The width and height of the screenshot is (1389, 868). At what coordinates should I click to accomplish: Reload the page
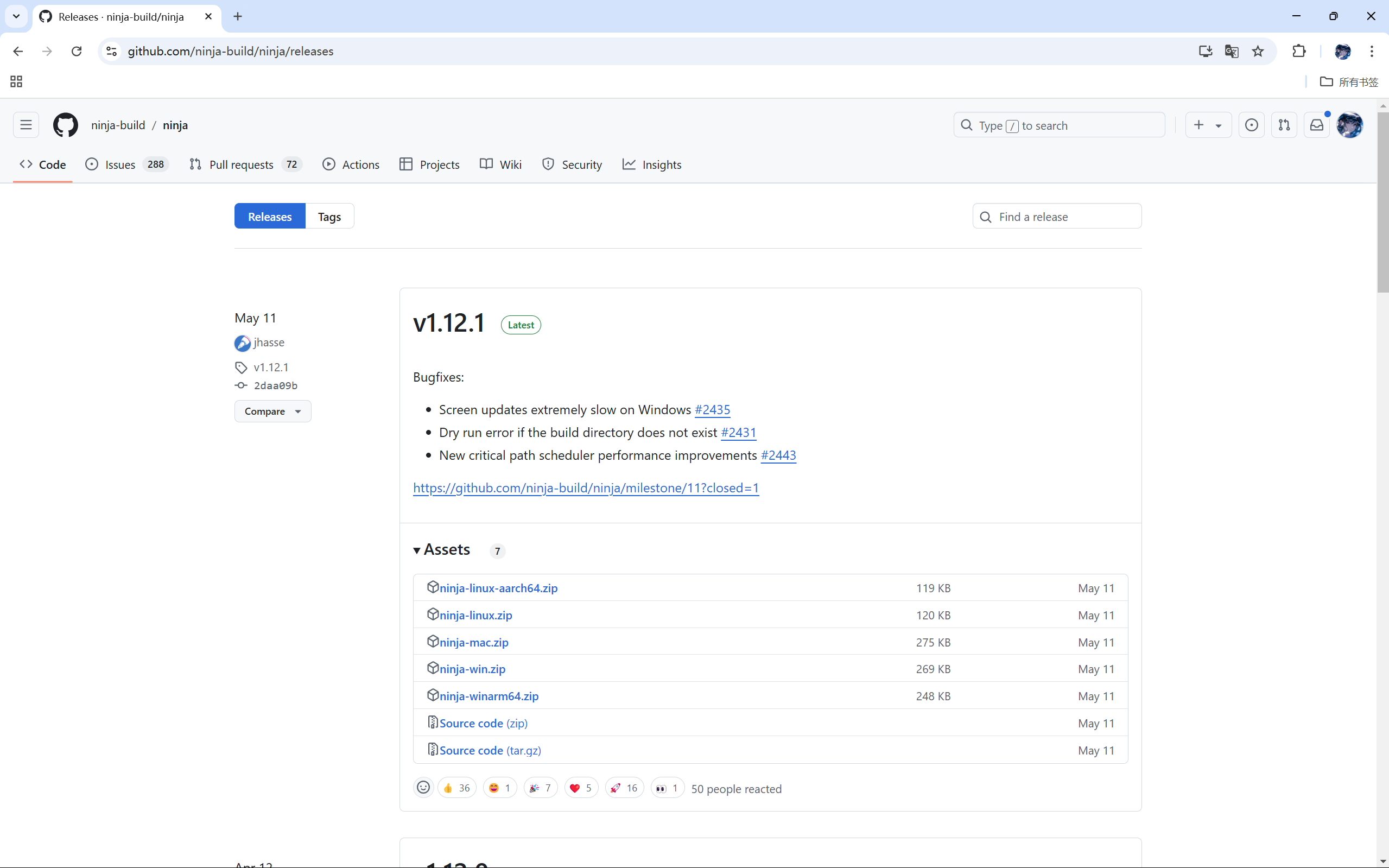(x=77, y=51)
